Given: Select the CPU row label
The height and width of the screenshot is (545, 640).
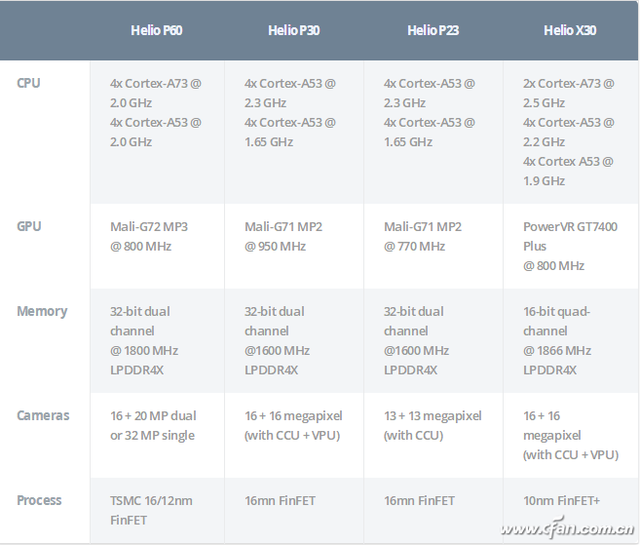Looking at the screenshot, I should coord(28,83).
